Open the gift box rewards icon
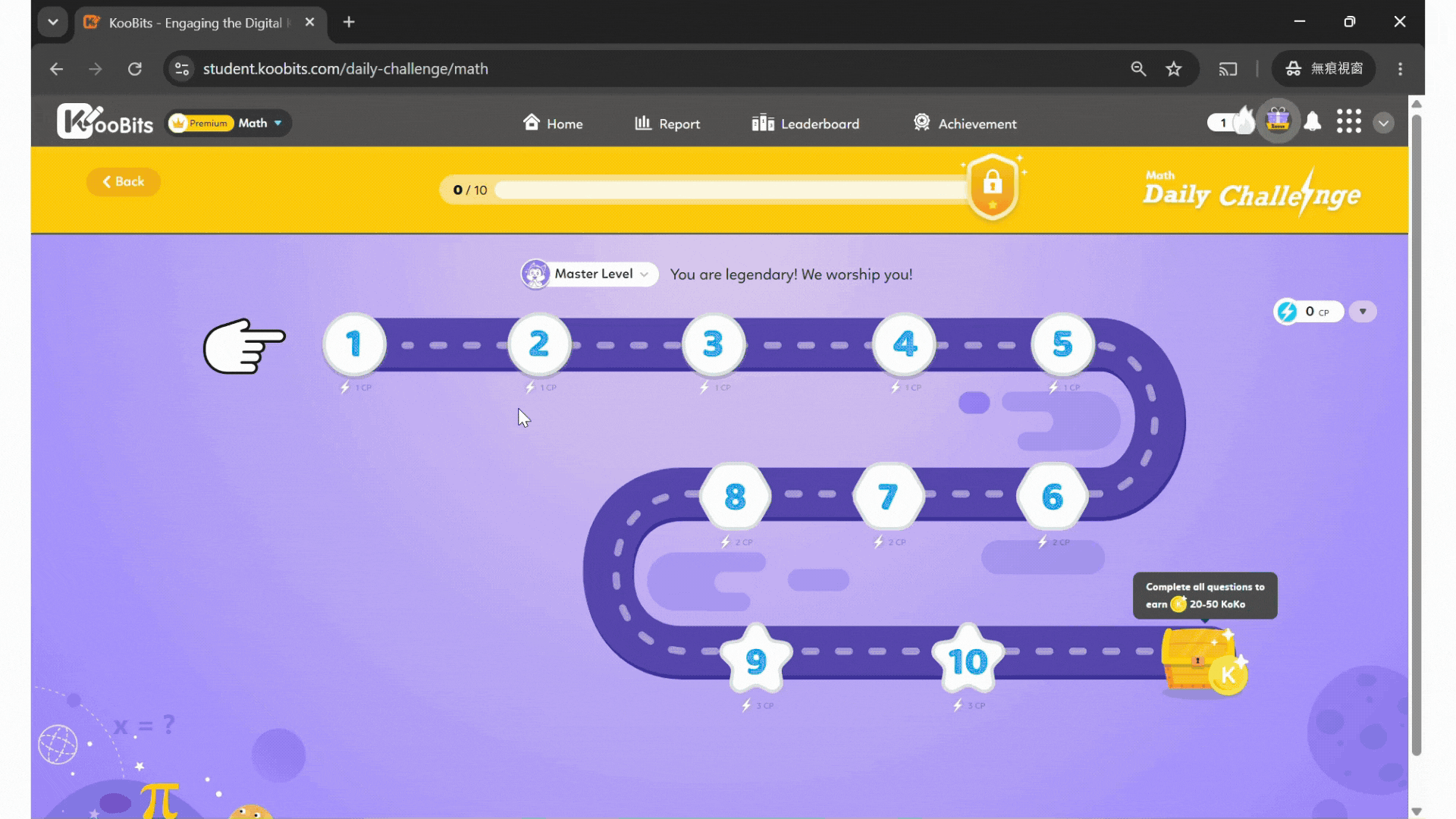The width and height of the screenshot is (1456, 819). (1278, 121)
